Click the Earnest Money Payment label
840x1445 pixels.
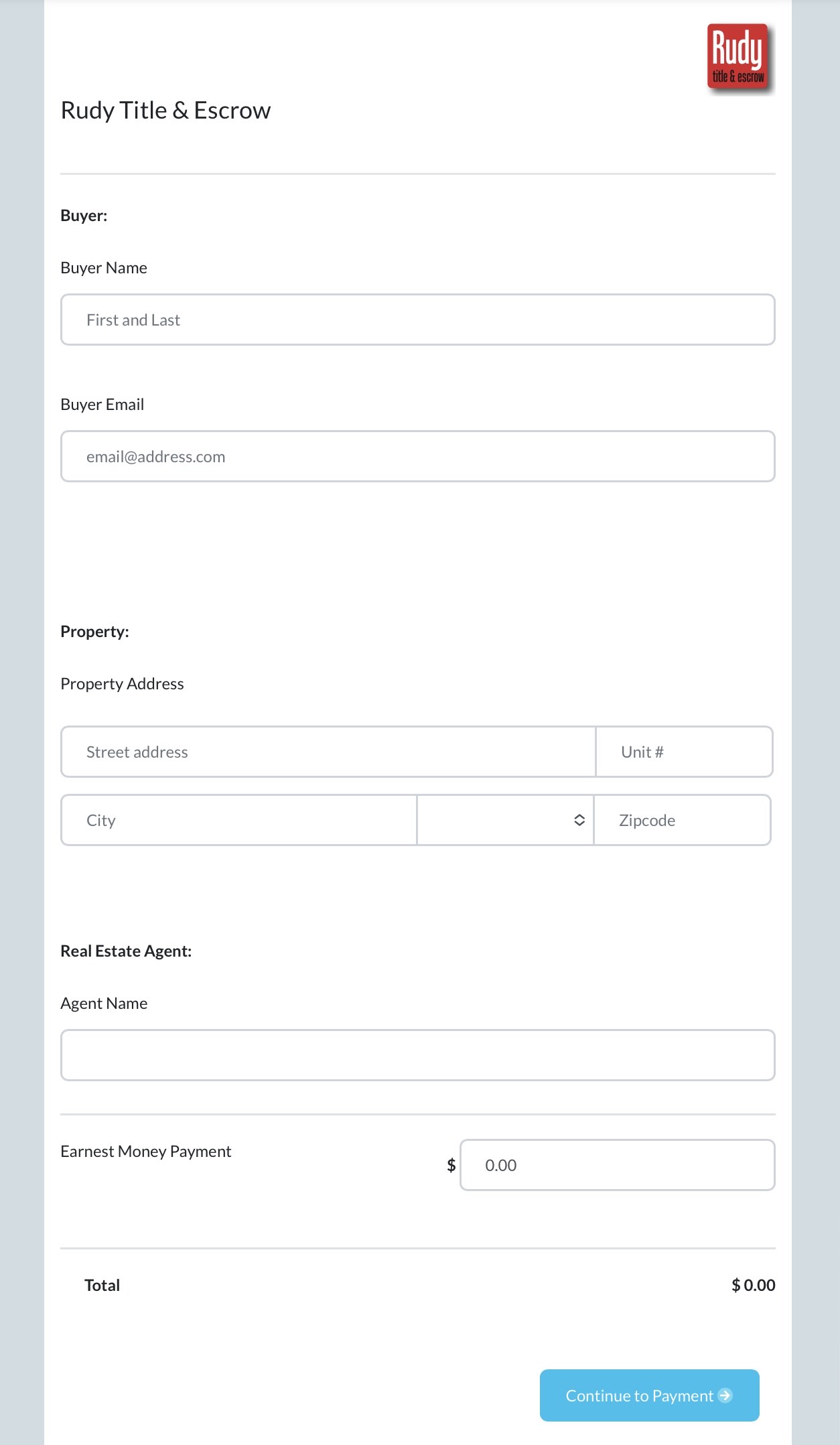[145, 1152]
